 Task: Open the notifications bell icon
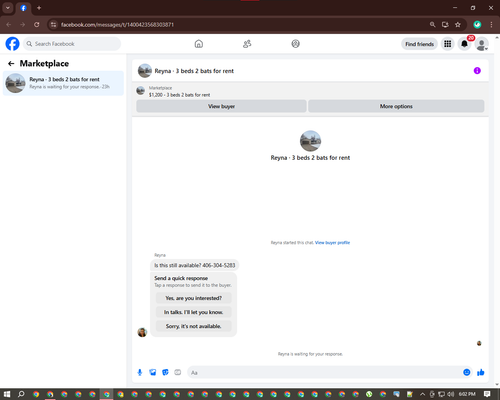pos(464,44)
